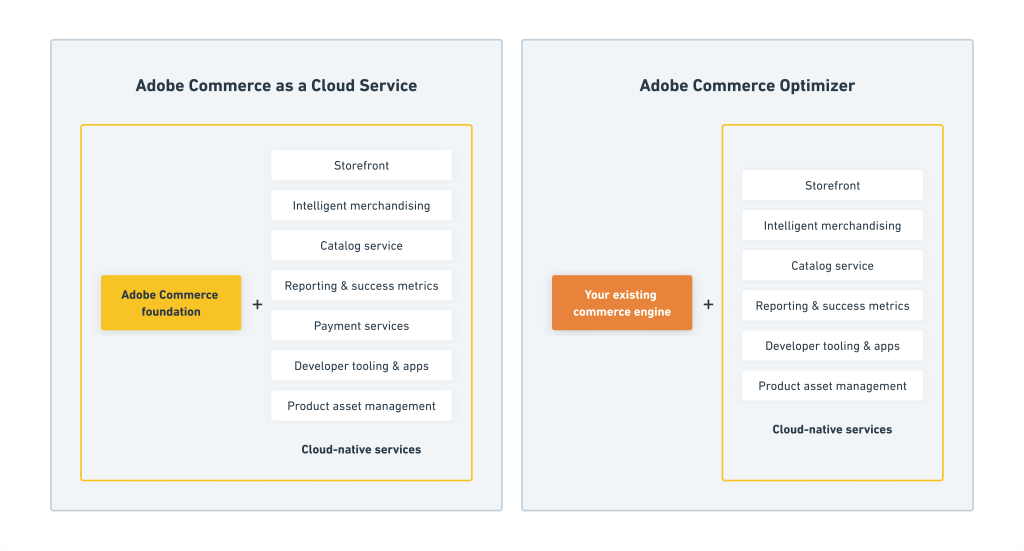Select Catalog service in the Optimizer panel
The height and width of the screenshot is (551, 1024).
pos(832,266)
